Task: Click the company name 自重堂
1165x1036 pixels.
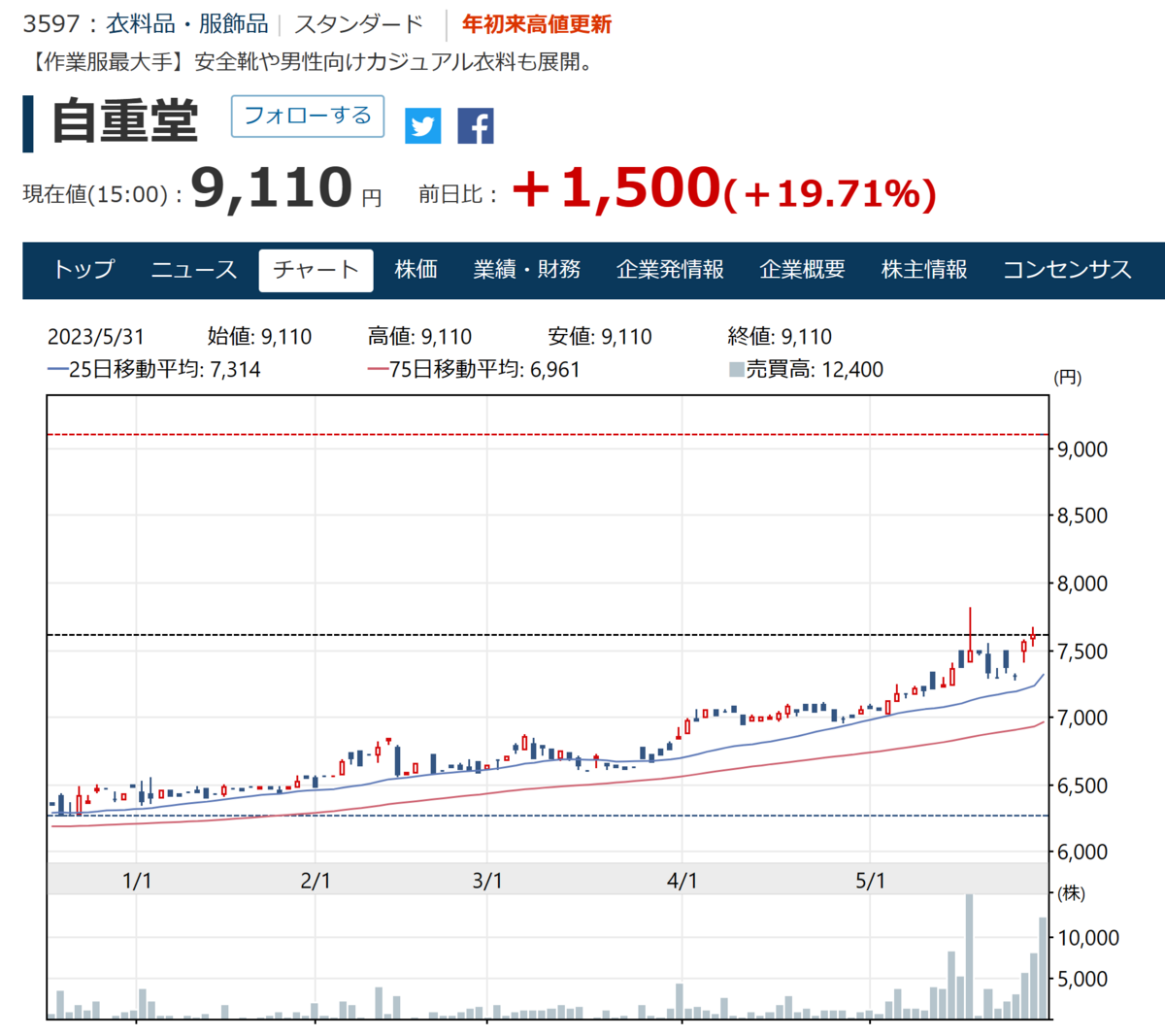Action: pyautogui.click(x=124, y=121)
